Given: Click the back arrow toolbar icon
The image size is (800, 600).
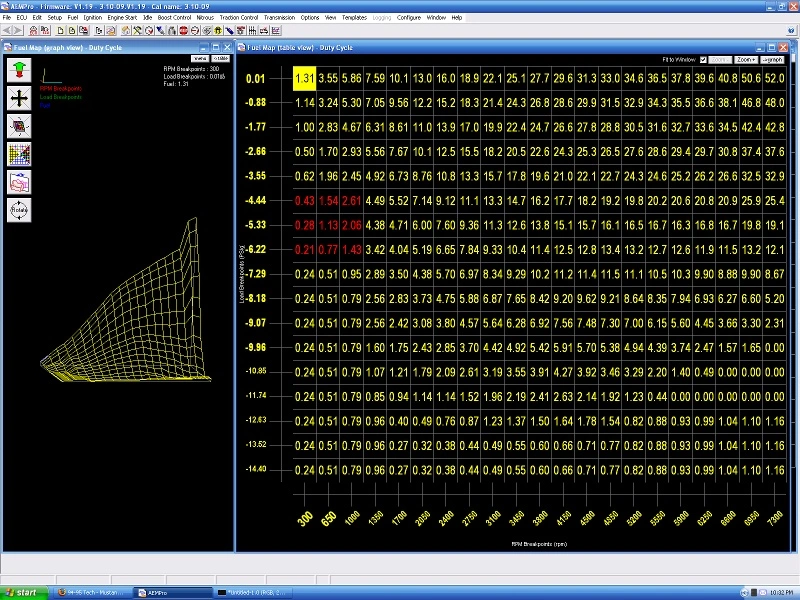Looking at the screenshot, I should pyautogui.click(x=7, y=31).
